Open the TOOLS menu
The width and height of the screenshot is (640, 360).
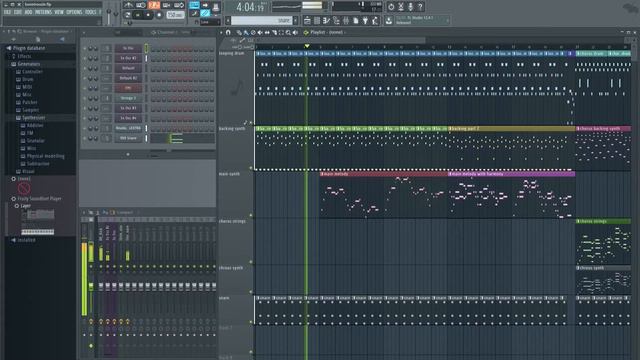click(91, 12)
